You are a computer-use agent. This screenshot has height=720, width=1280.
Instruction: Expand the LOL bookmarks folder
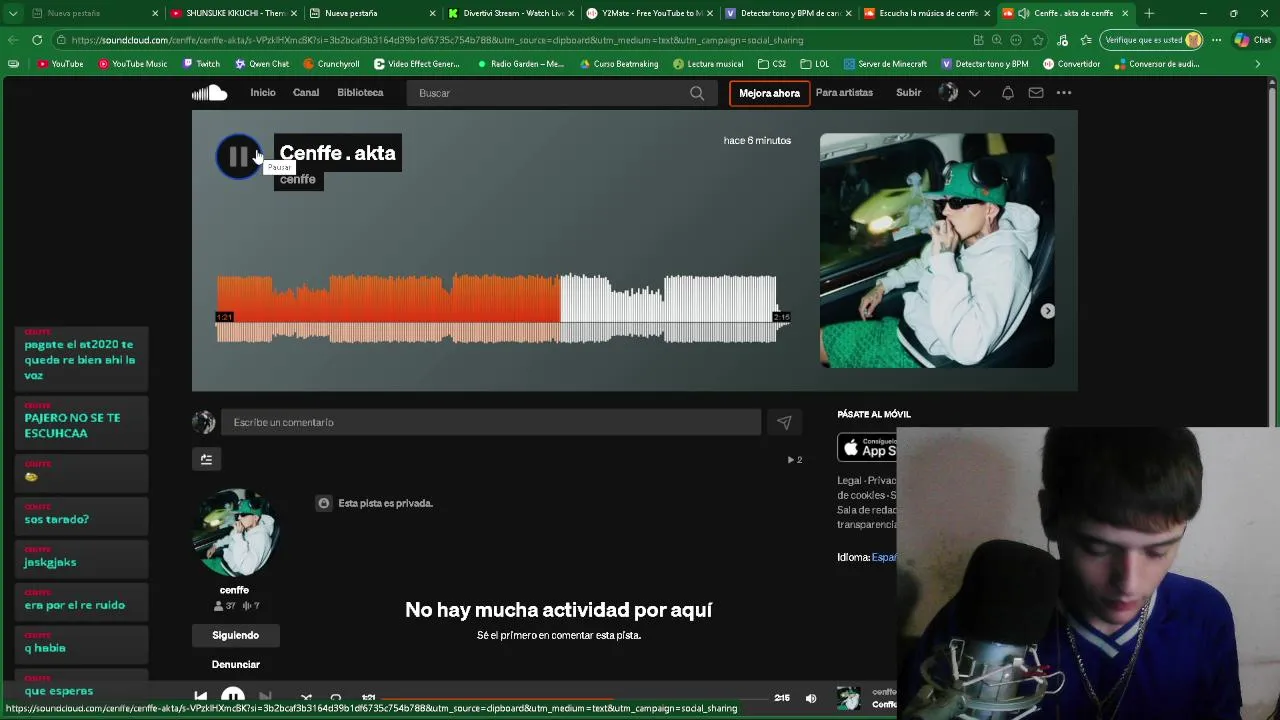click(815, 64)
